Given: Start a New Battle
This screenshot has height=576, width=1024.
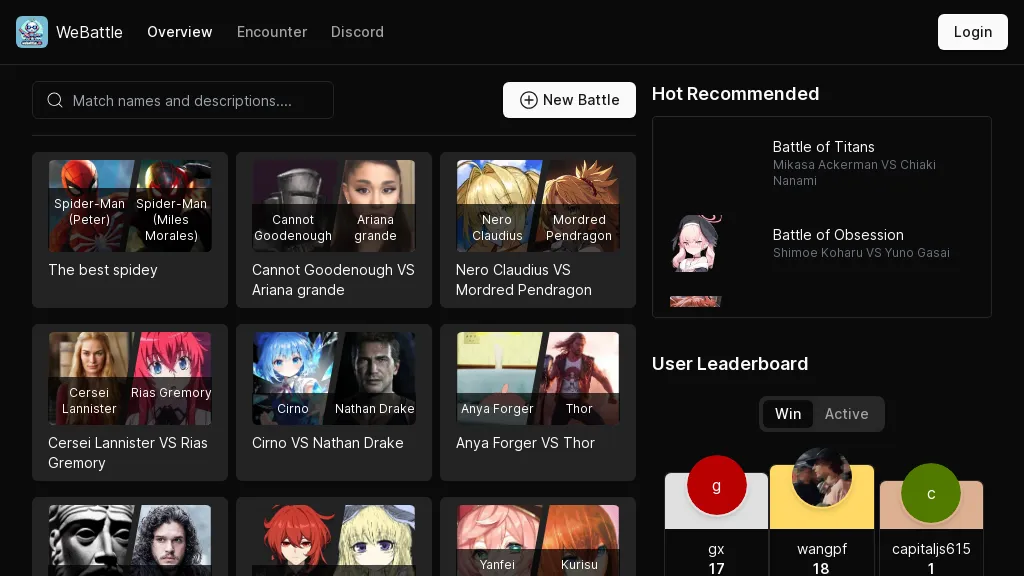Looking at the screenshot, I should [x=569, y=100].
